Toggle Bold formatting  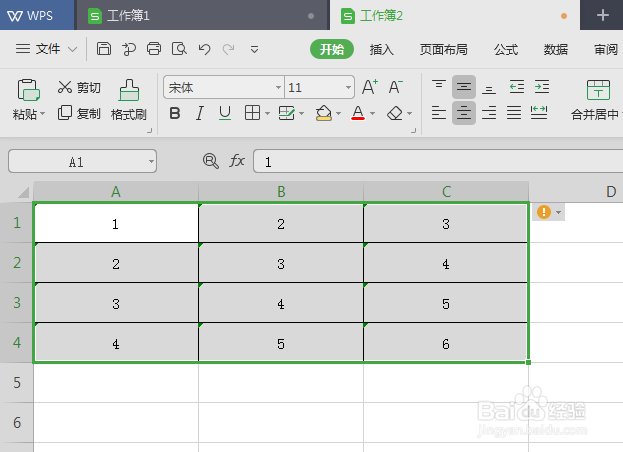point(175,113)
